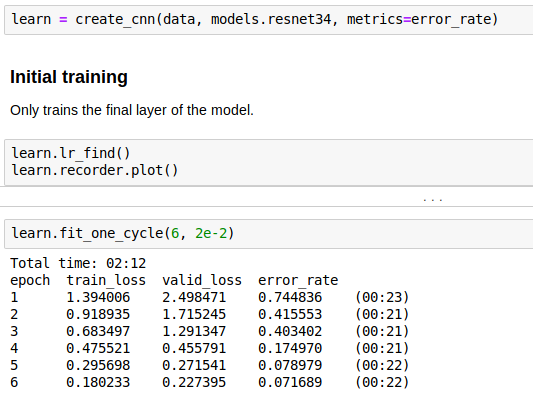Click the valid loss value 0.455791
This screenshot has height=394, width=533.
tap(194, 348)
